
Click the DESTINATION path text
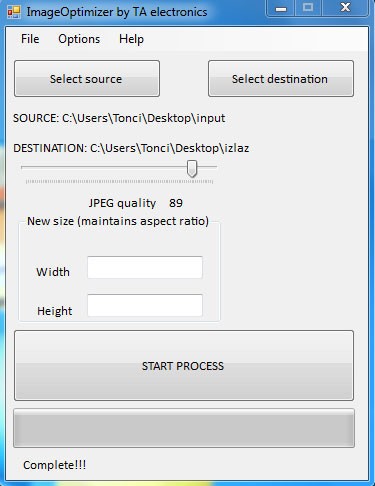[x=131, y=148]
